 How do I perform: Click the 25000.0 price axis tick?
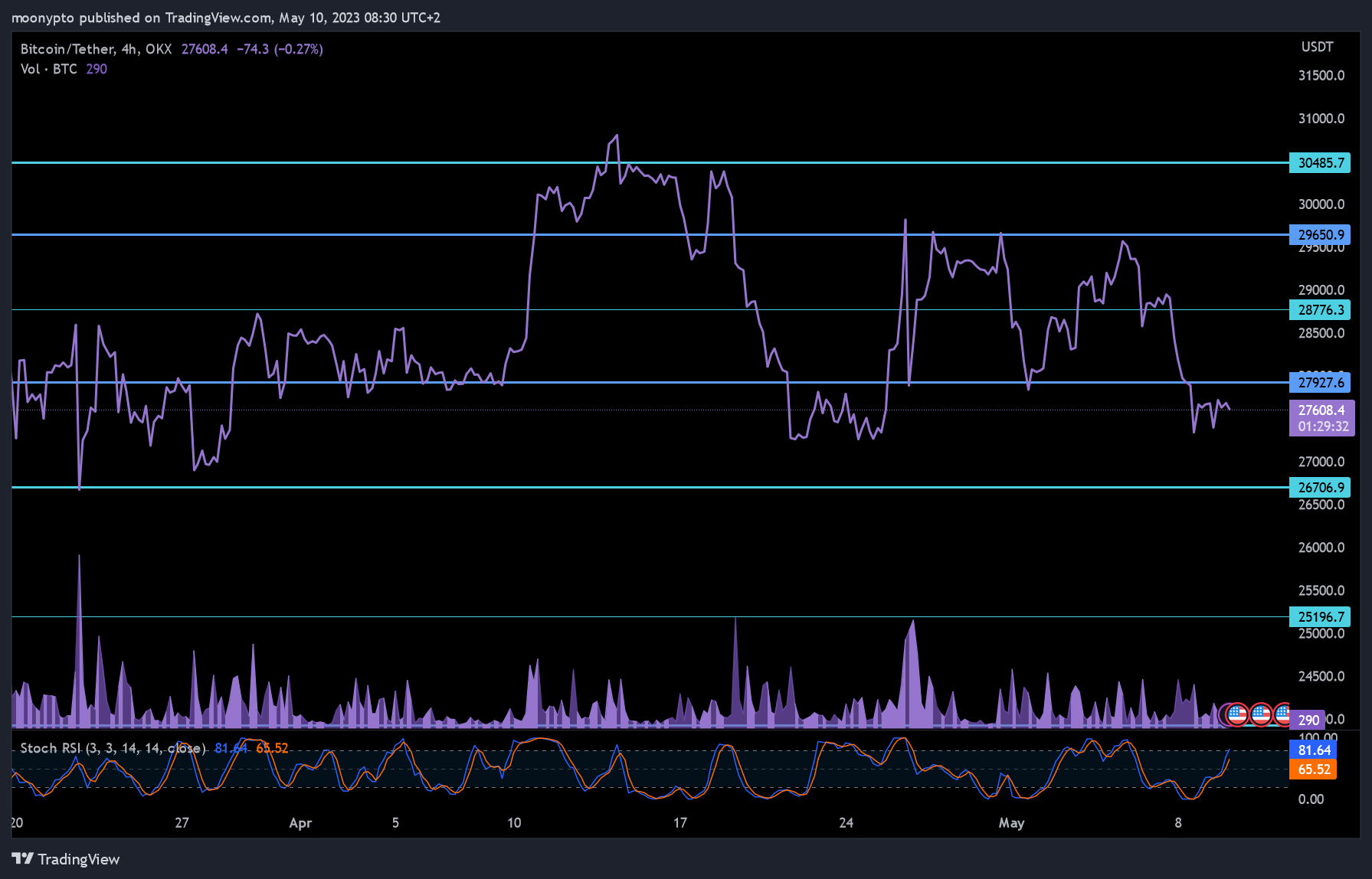1321,633
